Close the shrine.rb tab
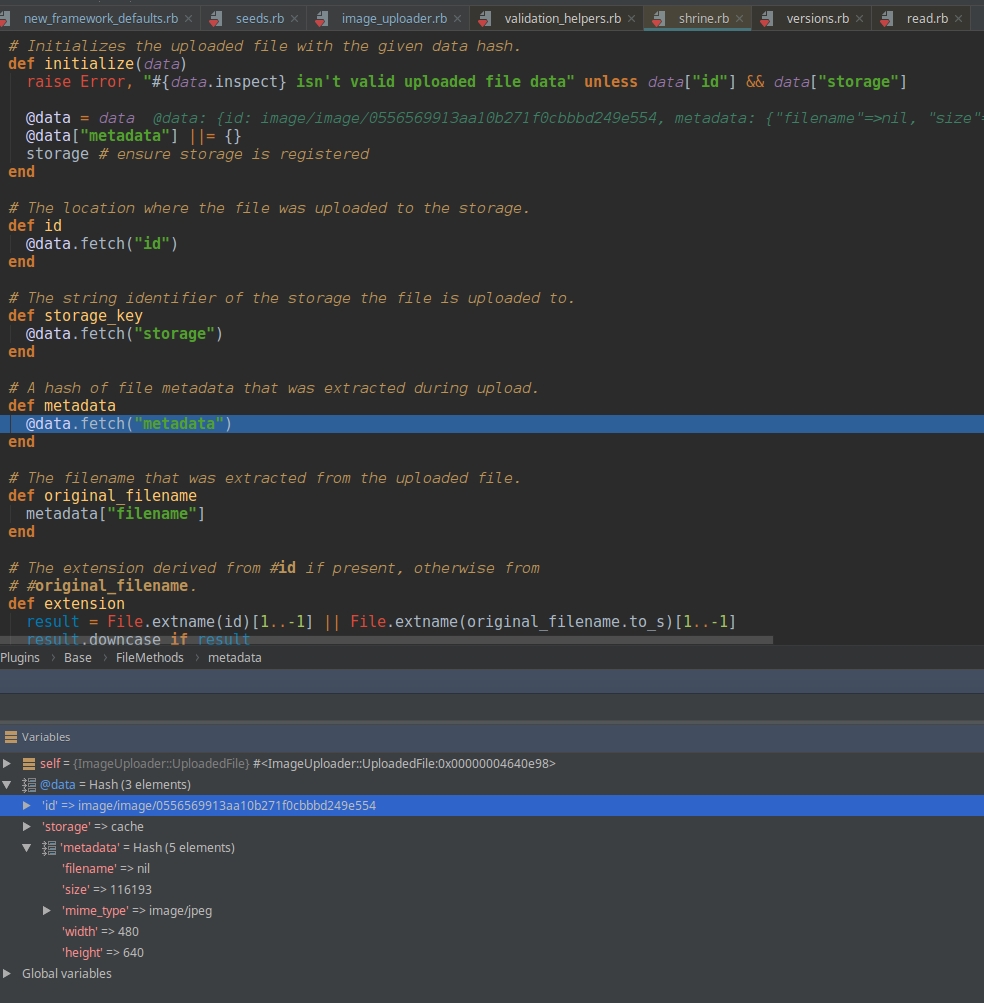The image size is (984, 1003). [x=740, y=19]
